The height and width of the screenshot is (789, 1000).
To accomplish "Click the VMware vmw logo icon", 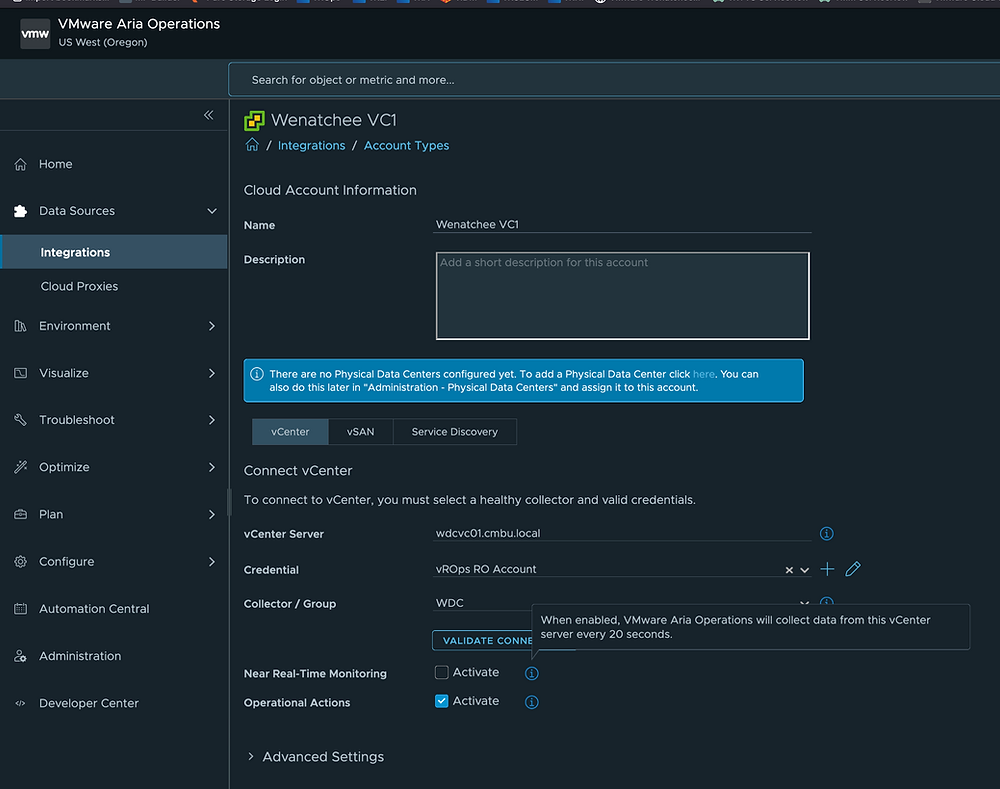I will click(x=35, y=34).
